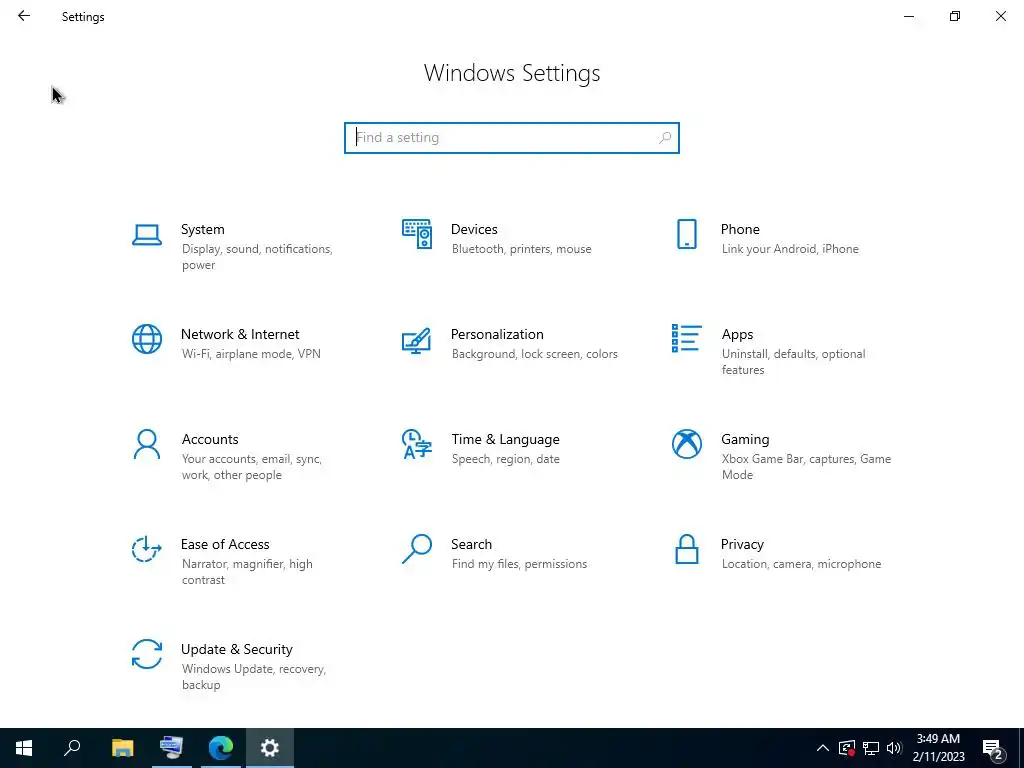Click the search magnifier inside Find a setting
The width and height of the screenshot is (1024, 768).
(665, 138)
